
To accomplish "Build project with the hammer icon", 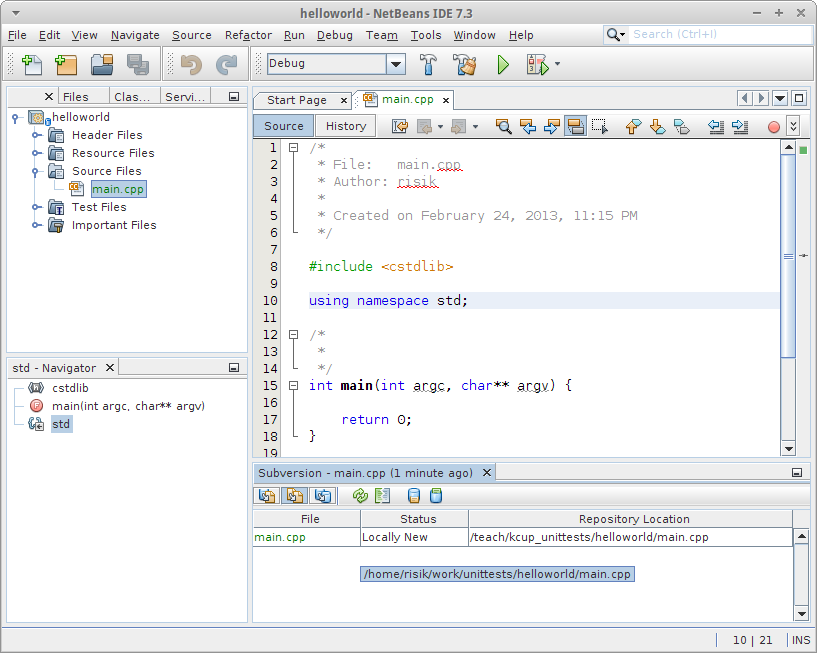I will click(428, 65).
